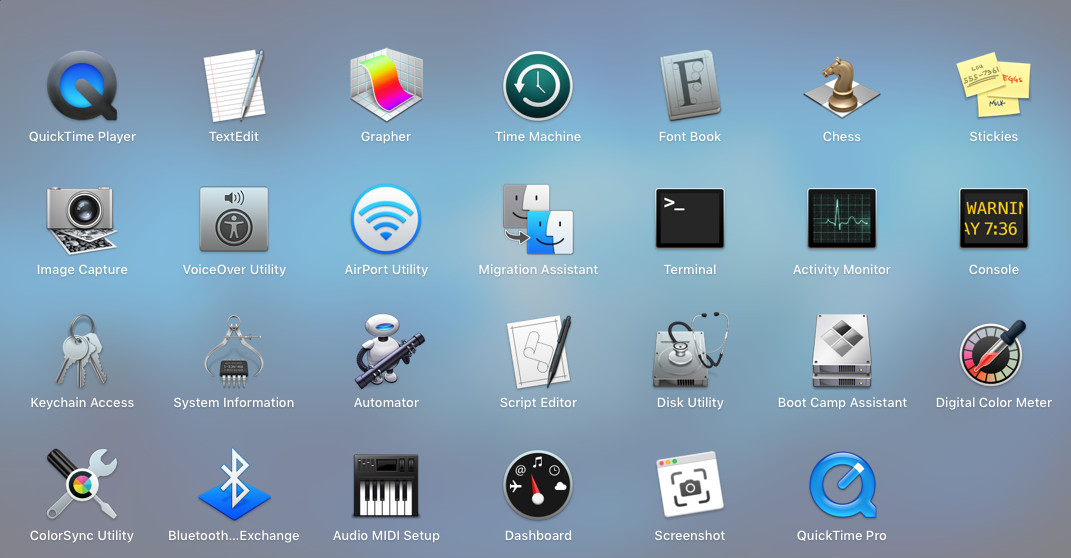Launch Migration Assistant
Viewport: 1071px width, 558px height.
pos(538,219)
